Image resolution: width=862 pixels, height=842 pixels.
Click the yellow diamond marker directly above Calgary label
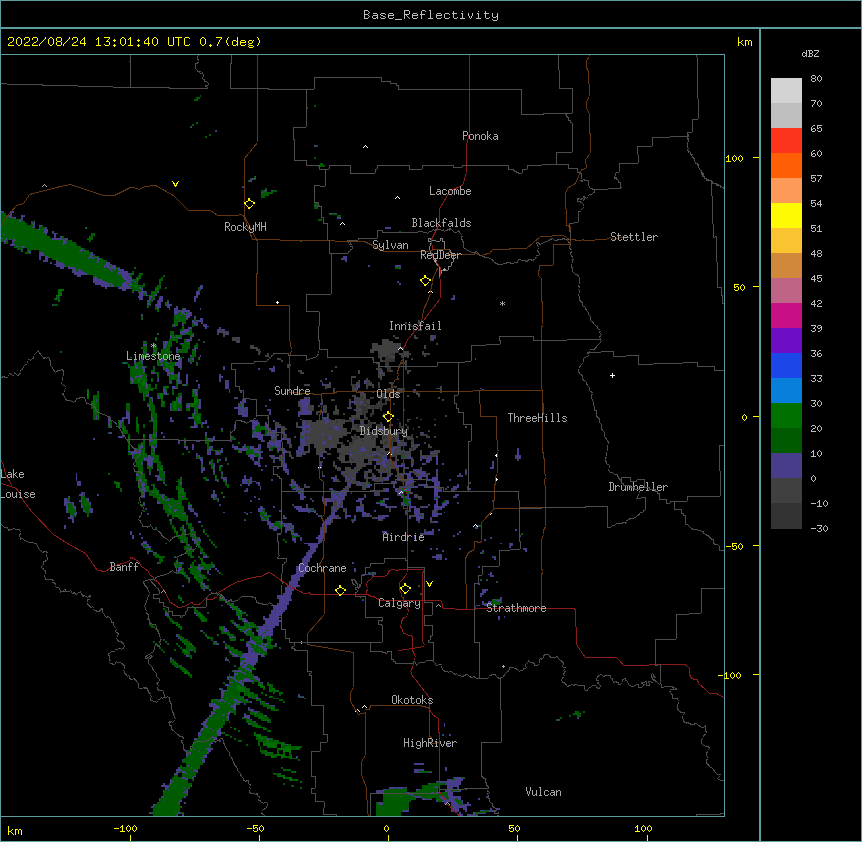[405, 589]
